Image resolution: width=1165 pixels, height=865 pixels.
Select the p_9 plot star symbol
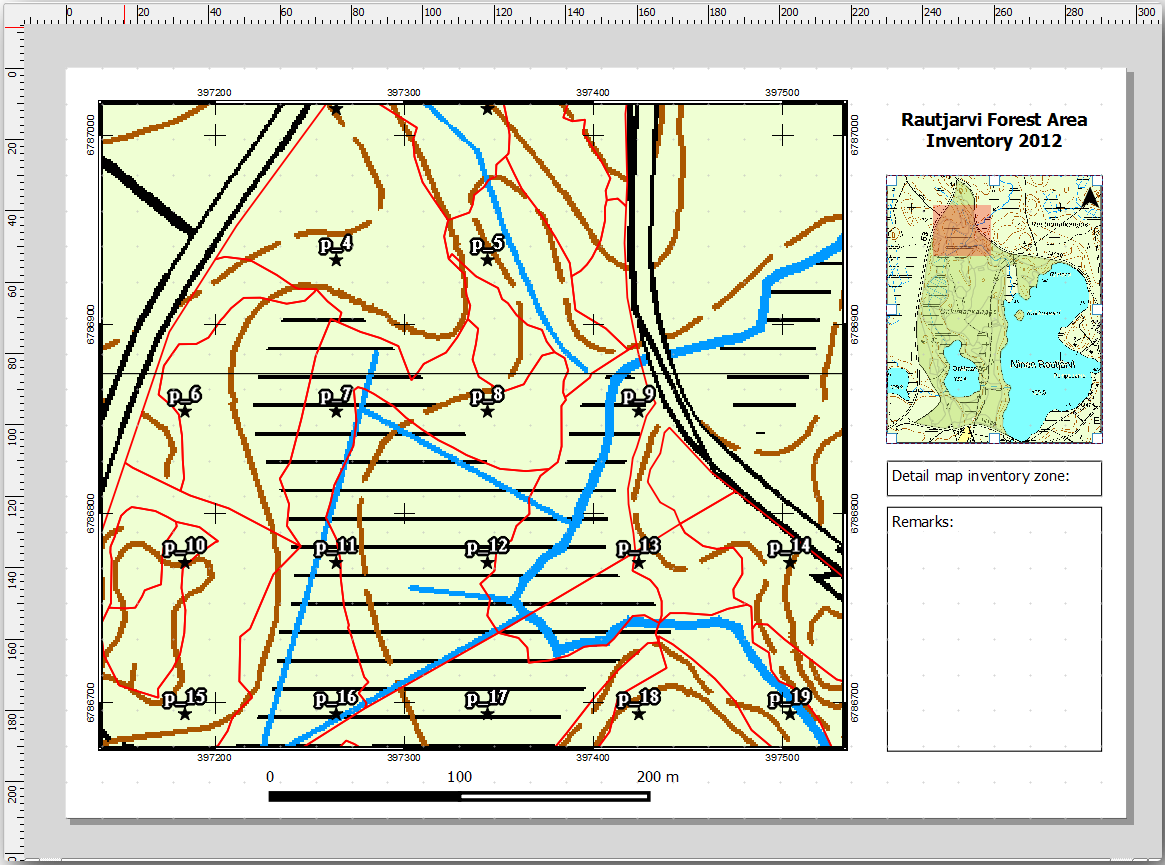[x=638, y=411]
